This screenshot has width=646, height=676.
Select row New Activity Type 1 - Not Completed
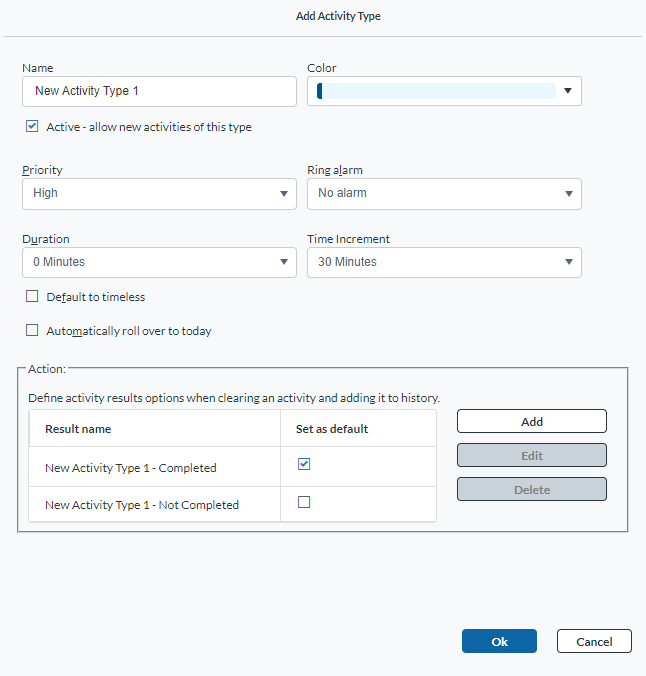(x=232, y=504)
